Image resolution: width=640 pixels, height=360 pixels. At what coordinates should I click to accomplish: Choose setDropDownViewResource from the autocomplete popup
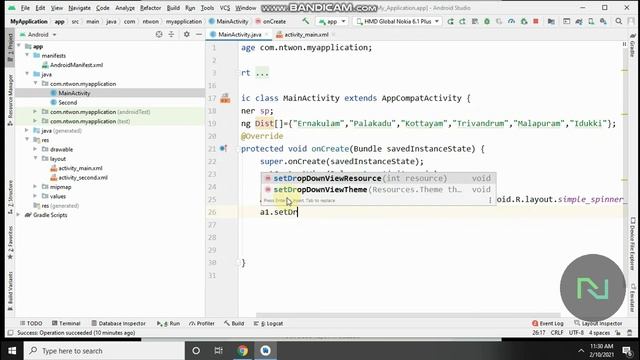click(x=378, y=178)
